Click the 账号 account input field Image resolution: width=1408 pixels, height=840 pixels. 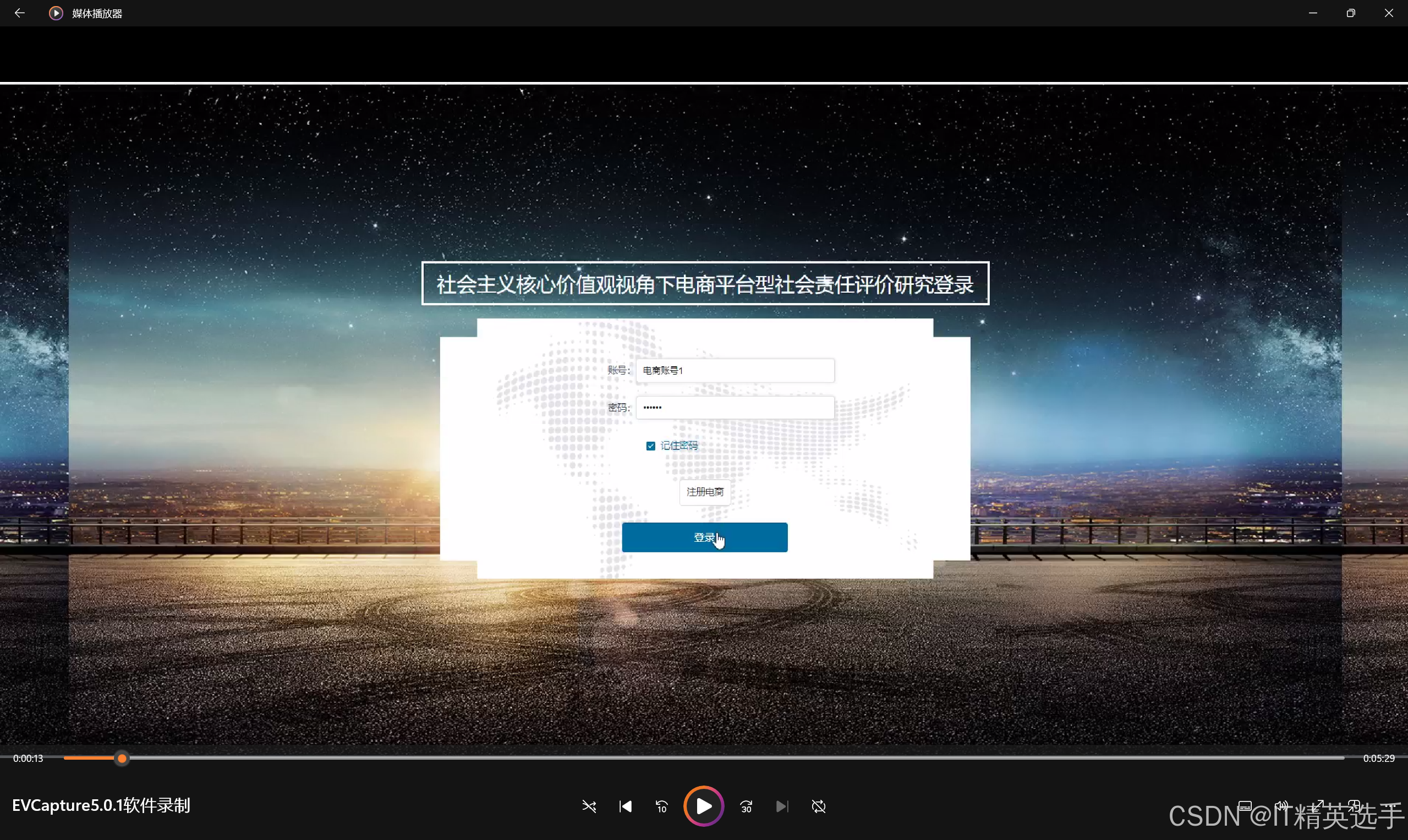point(735,370)
